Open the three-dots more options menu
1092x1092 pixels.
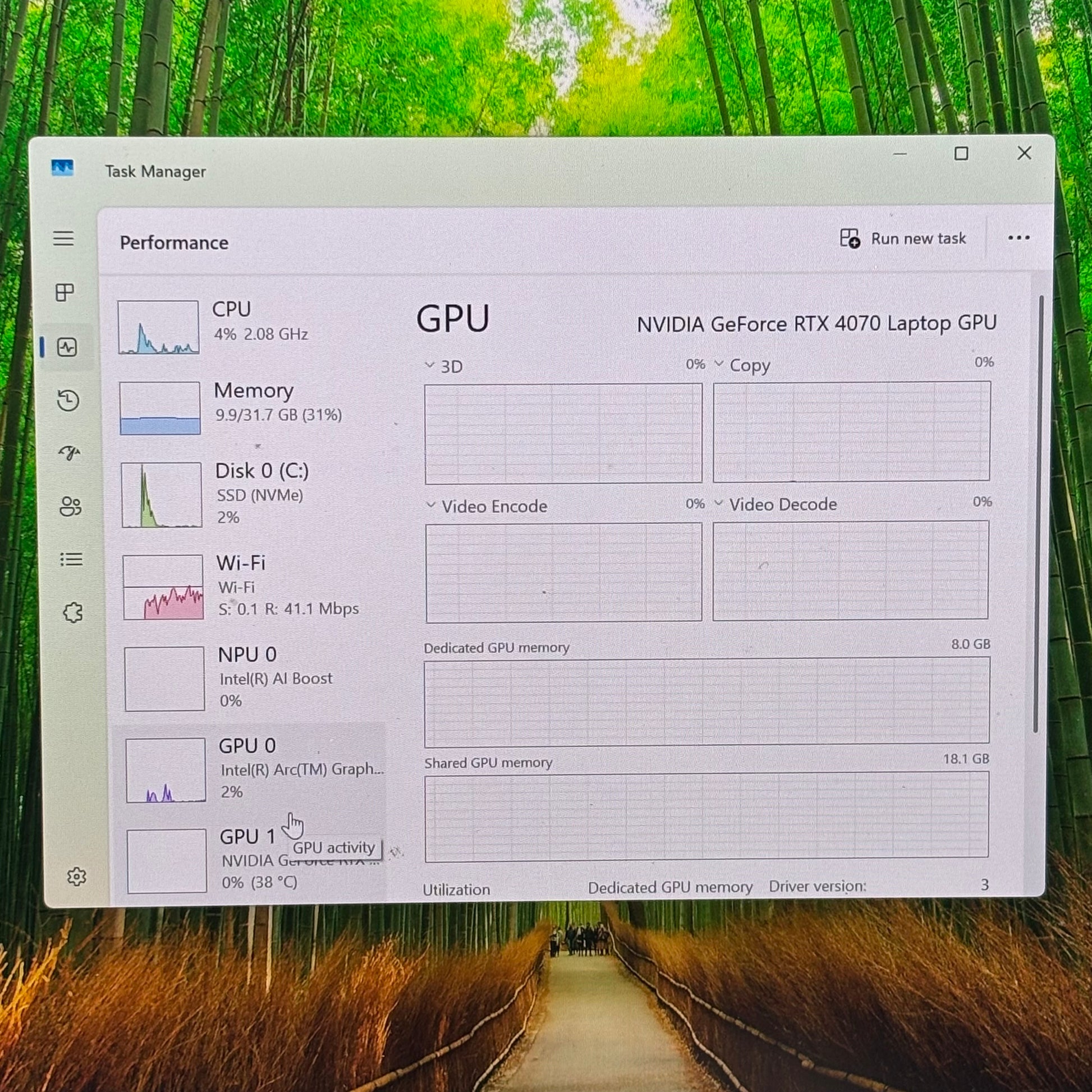pos(1018,238)
